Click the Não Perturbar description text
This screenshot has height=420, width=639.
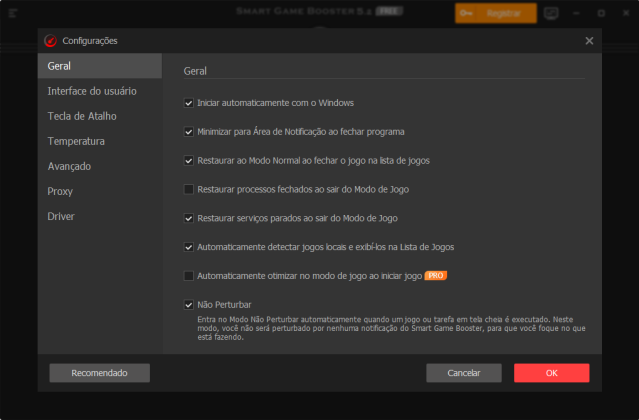click(x=391, y=328)
